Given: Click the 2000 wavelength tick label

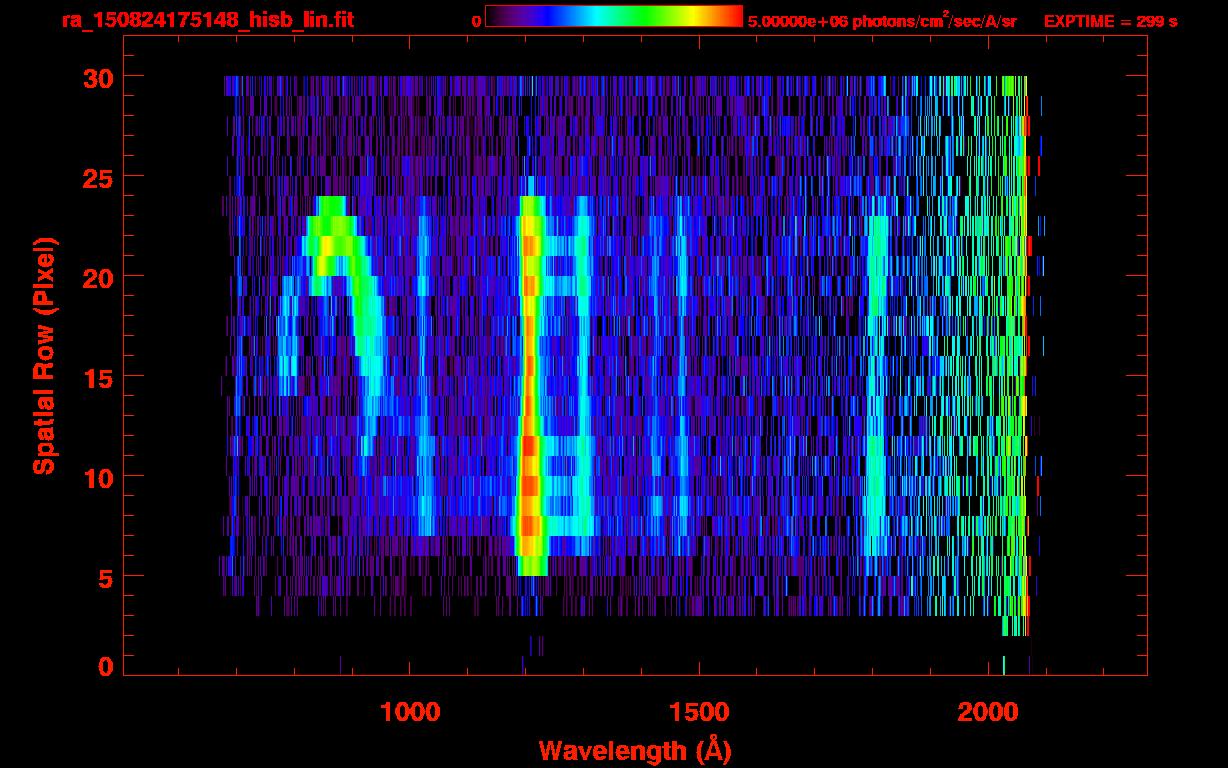Looking at the screenshot, I should coord(987,712).
